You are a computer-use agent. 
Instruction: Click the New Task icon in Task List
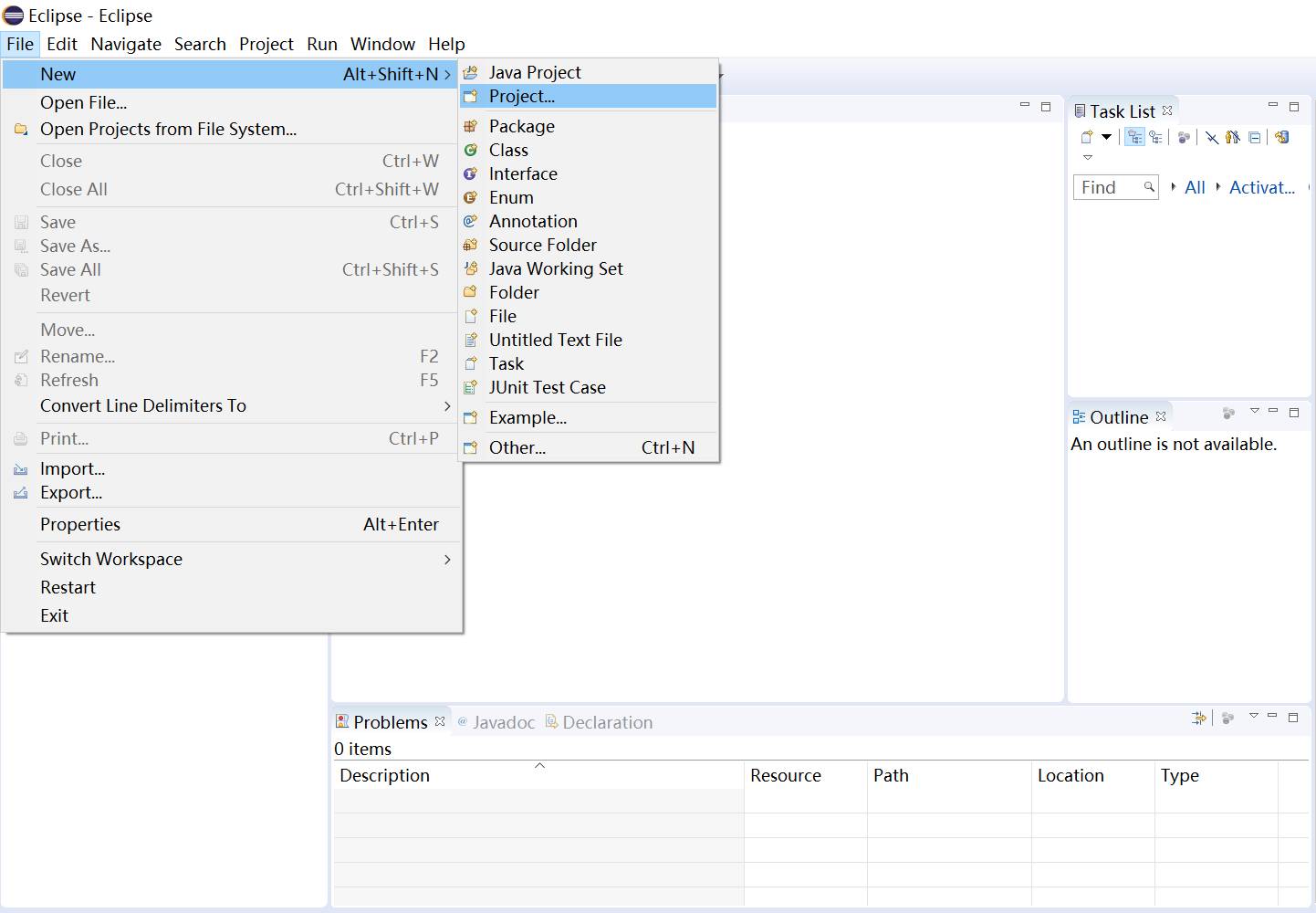1086,137
